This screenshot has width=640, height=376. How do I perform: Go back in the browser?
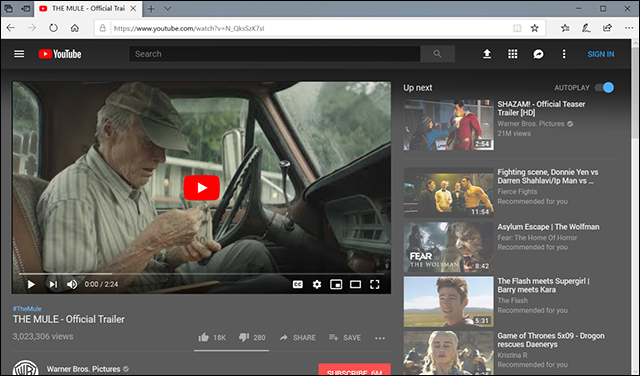point(10,28)
